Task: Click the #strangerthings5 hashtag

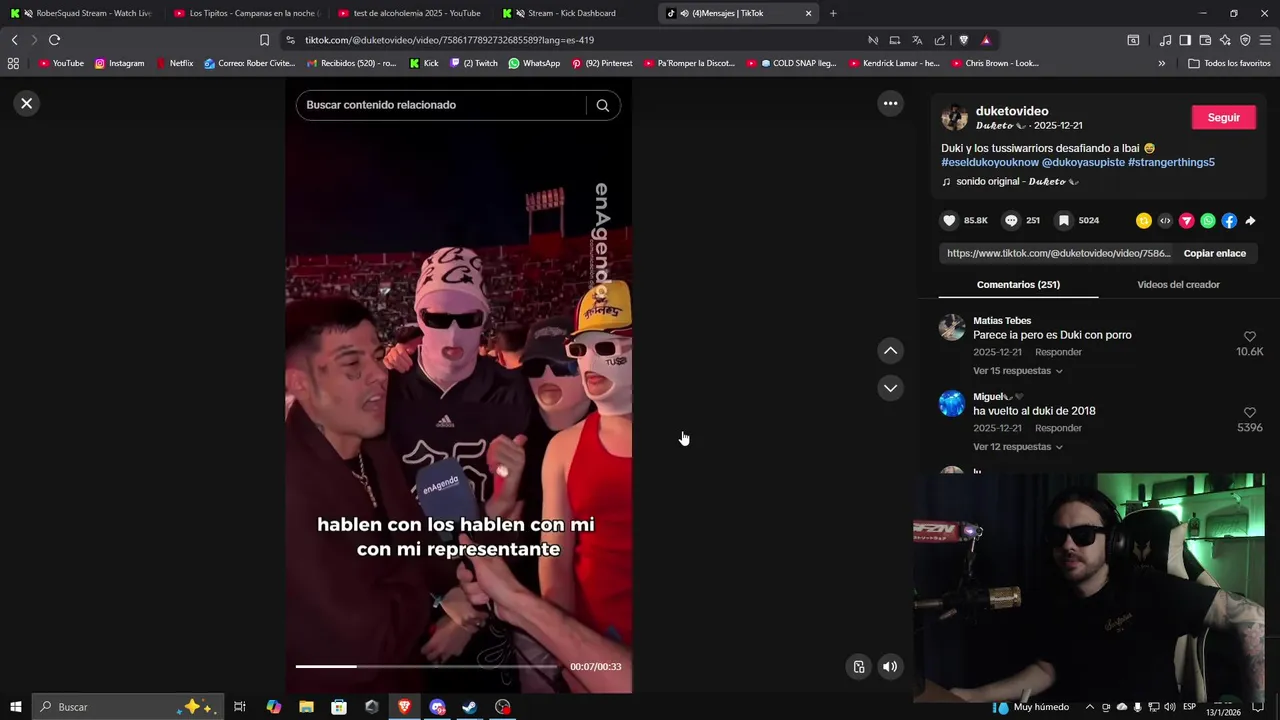Action: point(1171,162)
